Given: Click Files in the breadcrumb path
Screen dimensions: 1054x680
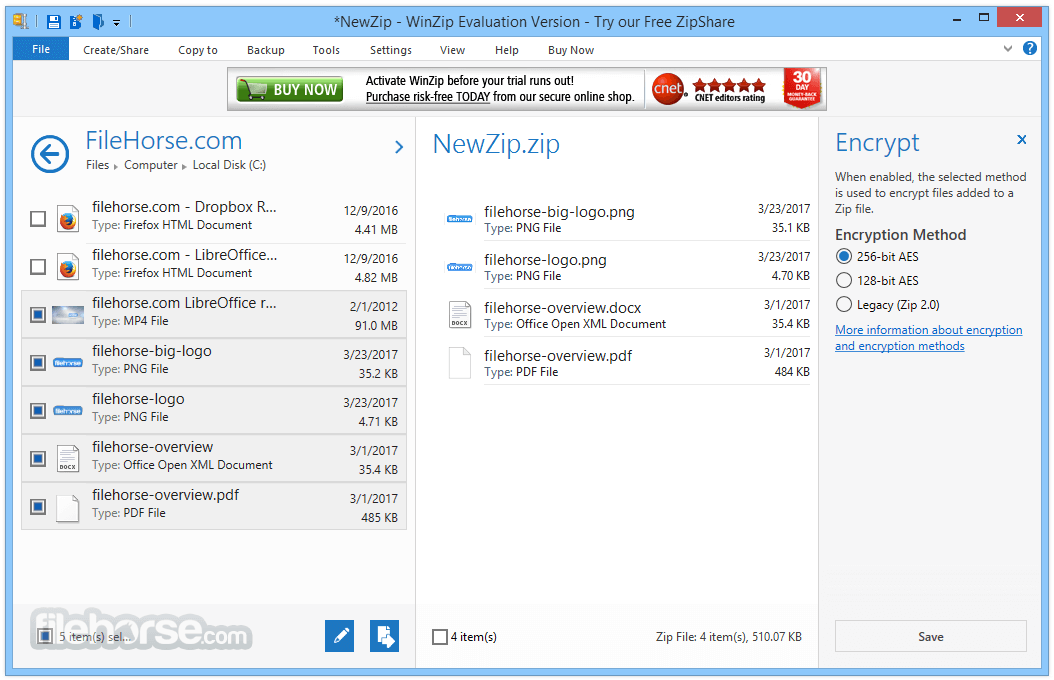Looking at the screenshot, I should pos(97,165).
